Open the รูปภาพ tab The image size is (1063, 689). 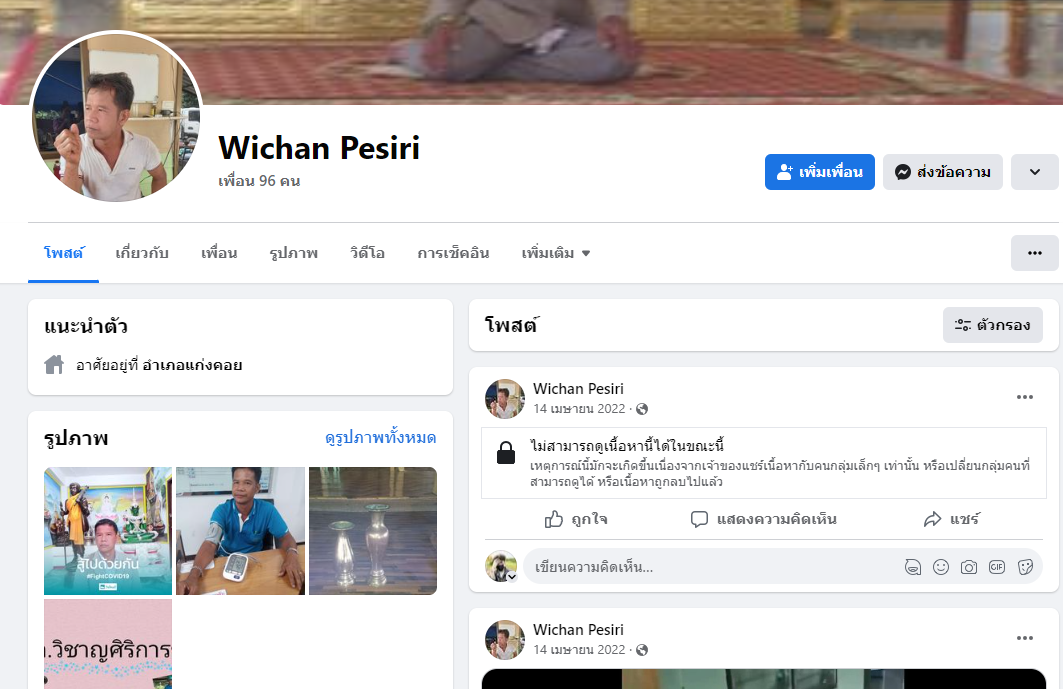coord(294,253)
